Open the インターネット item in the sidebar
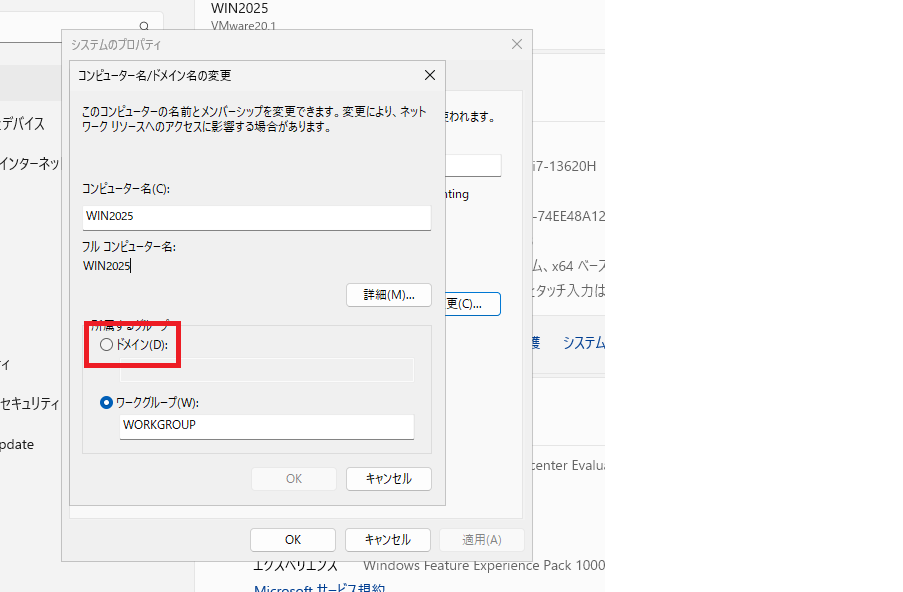This screenshot has width=903, height=592. [x=31, y=163]
